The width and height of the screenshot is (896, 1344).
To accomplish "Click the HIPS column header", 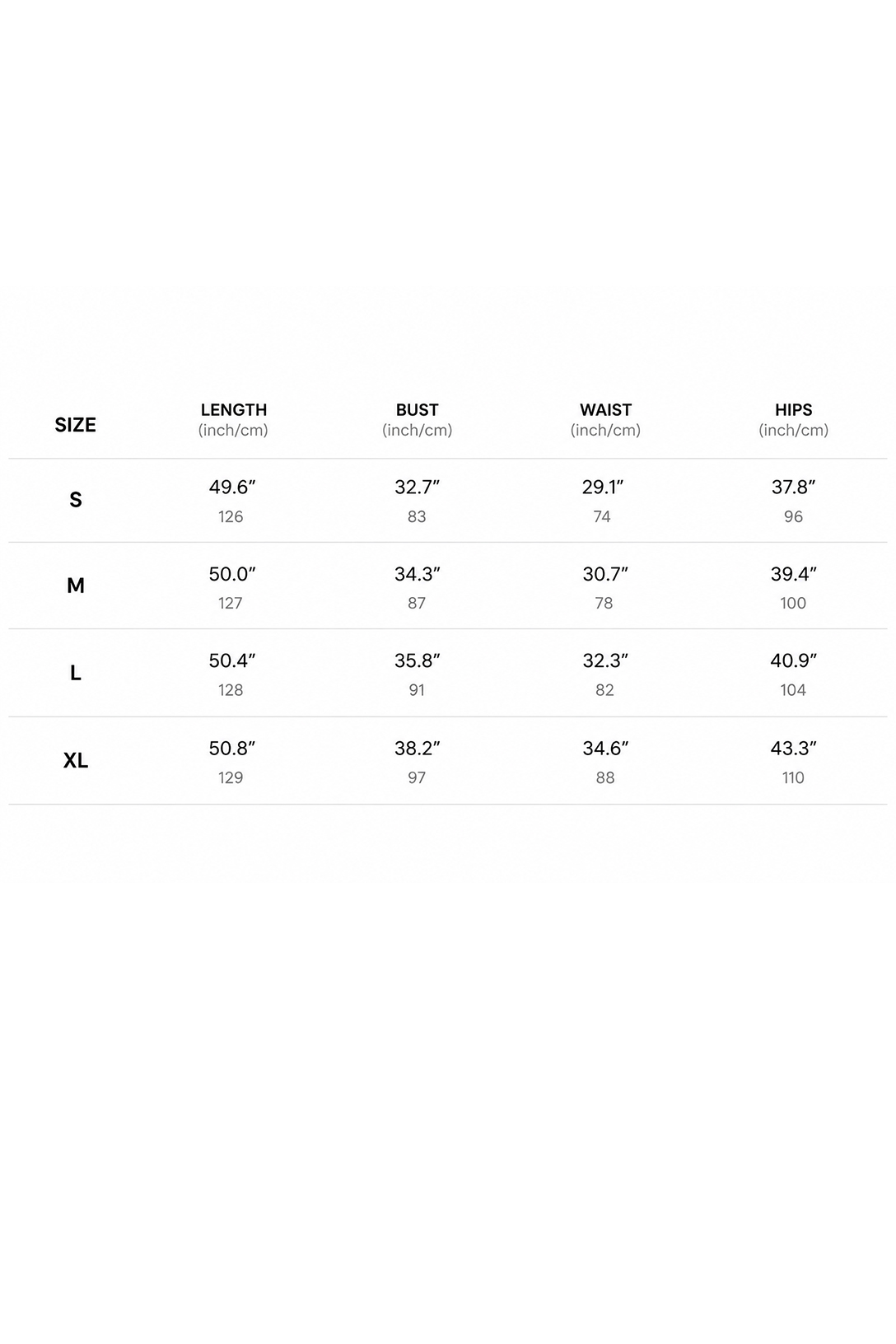I will click(793, 419).
